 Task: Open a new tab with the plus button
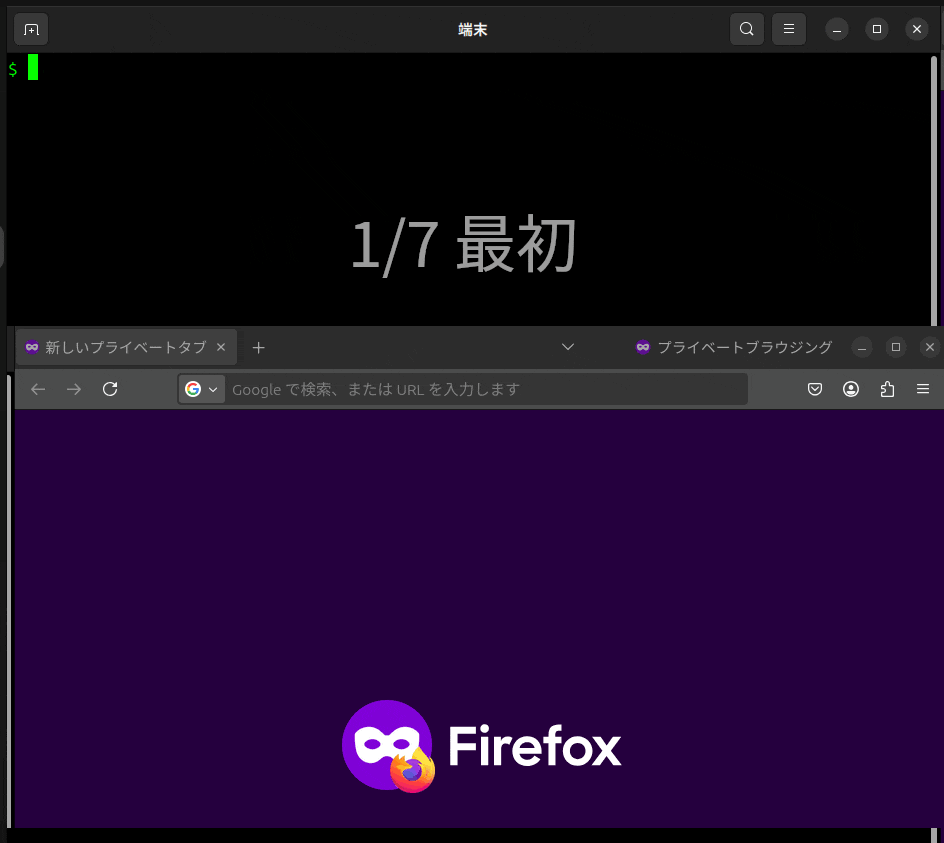(258, 347)
